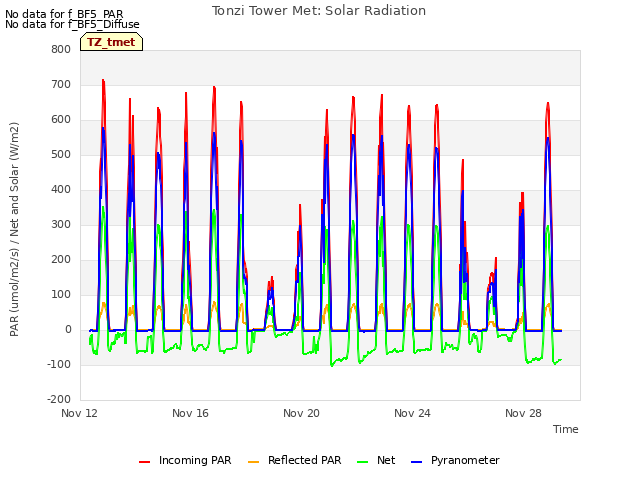The image size is (640, 480).
Task: Click the 0 y-axis tick label
Action: coord(69,330)
